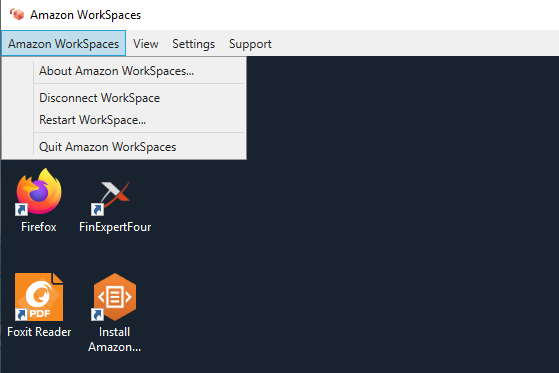Click the Foxit Reader label text
Viewport: 559px width, 373px height.
(x=39, y=332)
